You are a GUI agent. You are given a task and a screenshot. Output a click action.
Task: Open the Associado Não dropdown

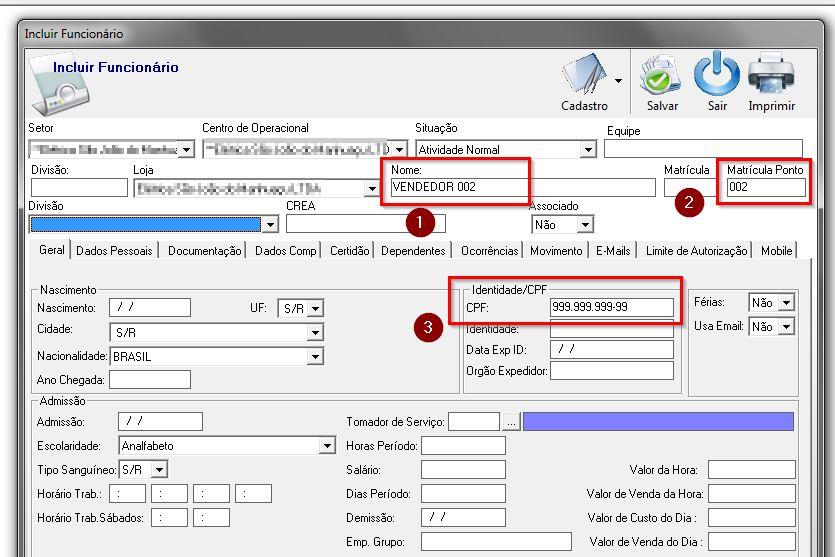pyautogui.click(x=585, y=225)
